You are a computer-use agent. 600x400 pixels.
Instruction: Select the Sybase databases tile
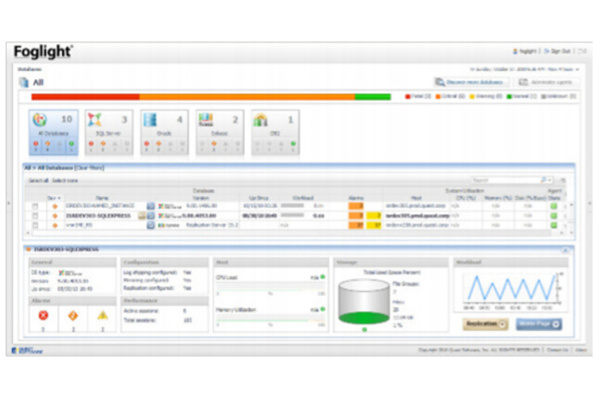220,132
